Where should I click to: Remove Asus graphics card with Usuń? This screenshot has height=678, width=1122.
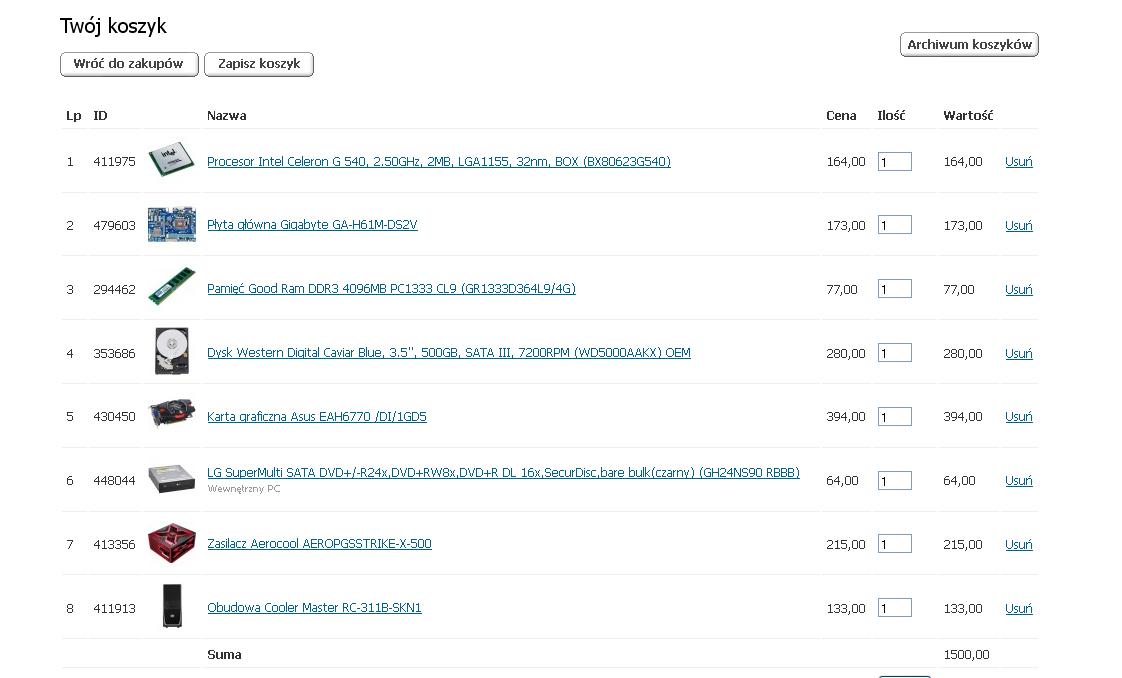tap(1018, 416)
